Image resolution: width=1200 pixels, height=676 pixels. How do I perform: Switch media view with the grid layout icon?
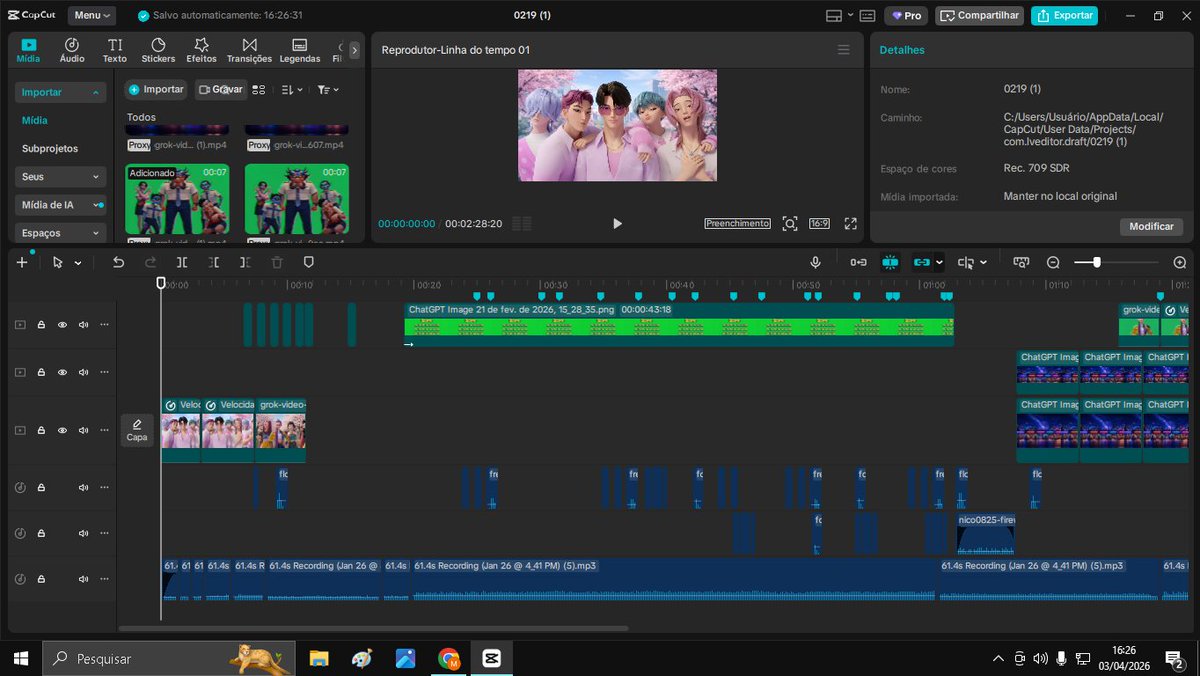(259, 89)
